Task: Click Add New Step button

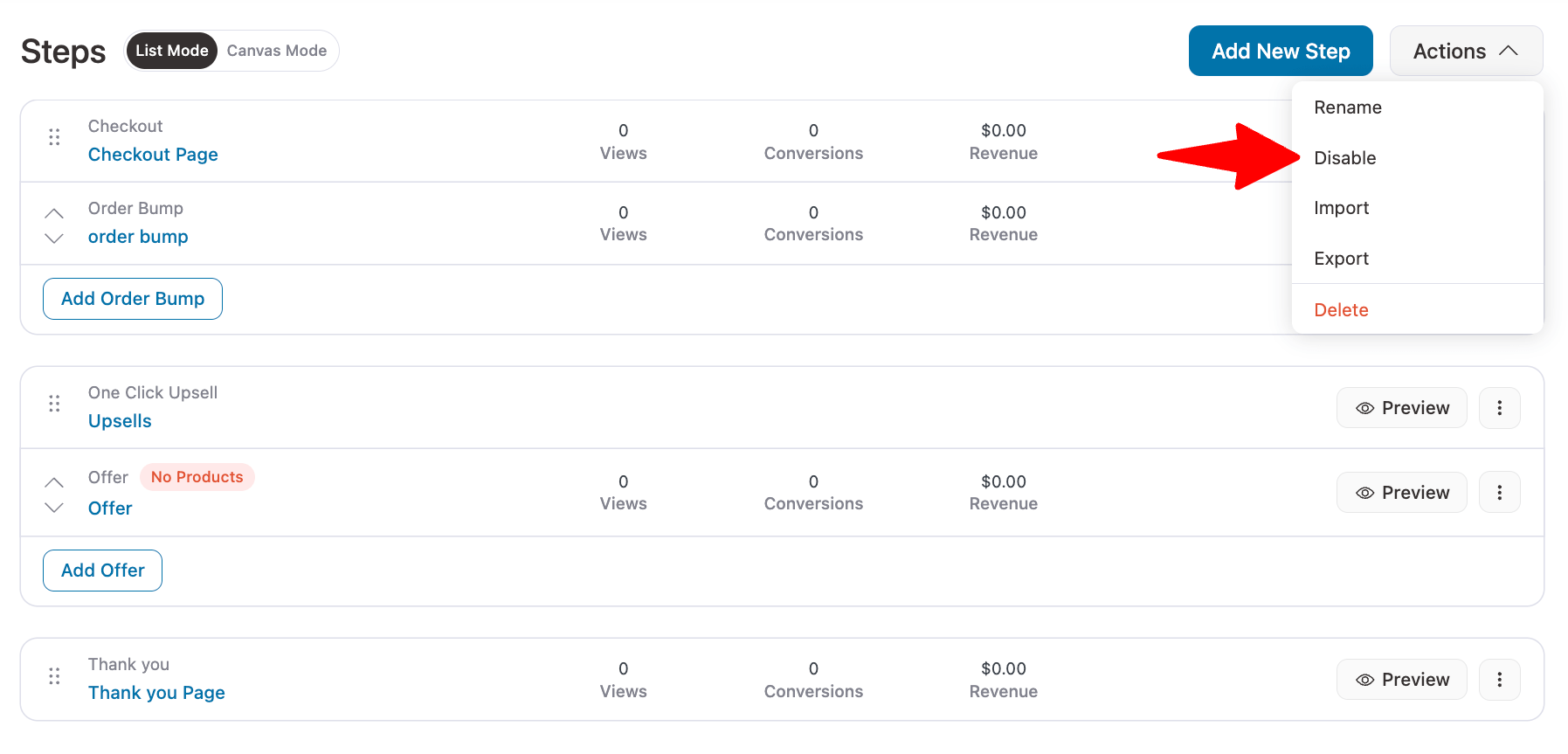Action: tap(1280, 52)
